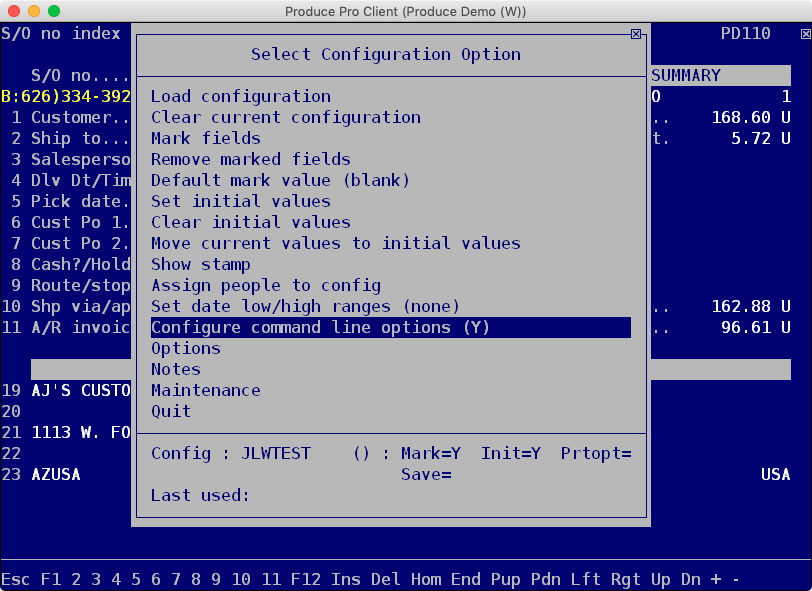This screenshot has height=591, width=812.
Task: Click line 23 AZUSA text
Action: [x=55, y=474]
